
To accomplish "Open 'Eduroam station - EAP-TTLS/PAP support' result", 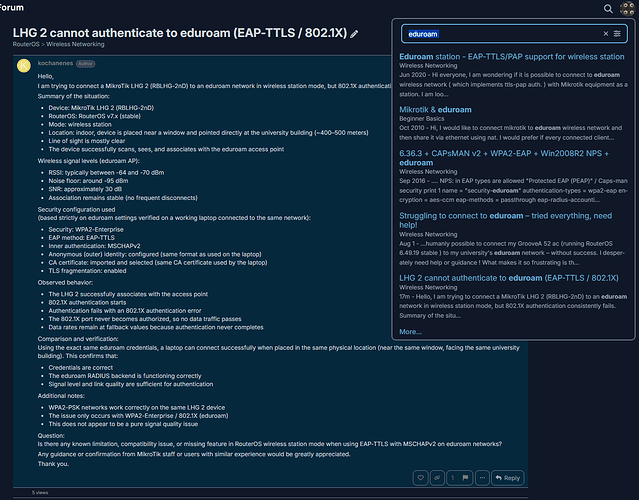I will pyautogui.click(x=511, y=57).
